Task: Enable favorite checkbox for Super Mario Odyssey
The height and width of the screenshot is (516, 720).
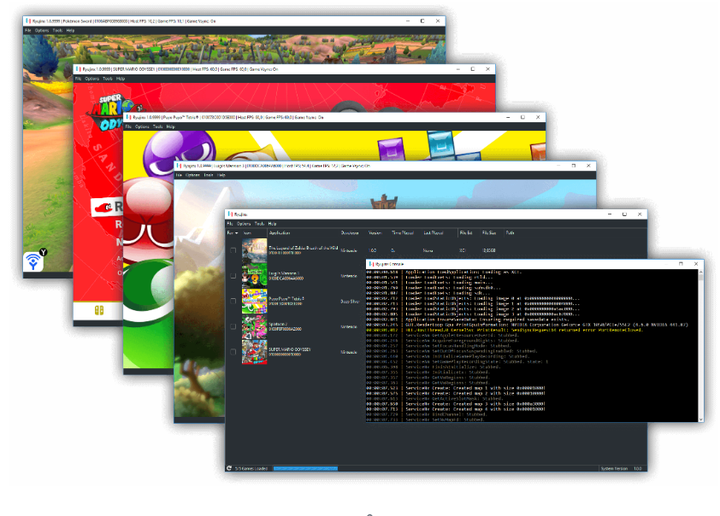Action: tap(233, 351)
